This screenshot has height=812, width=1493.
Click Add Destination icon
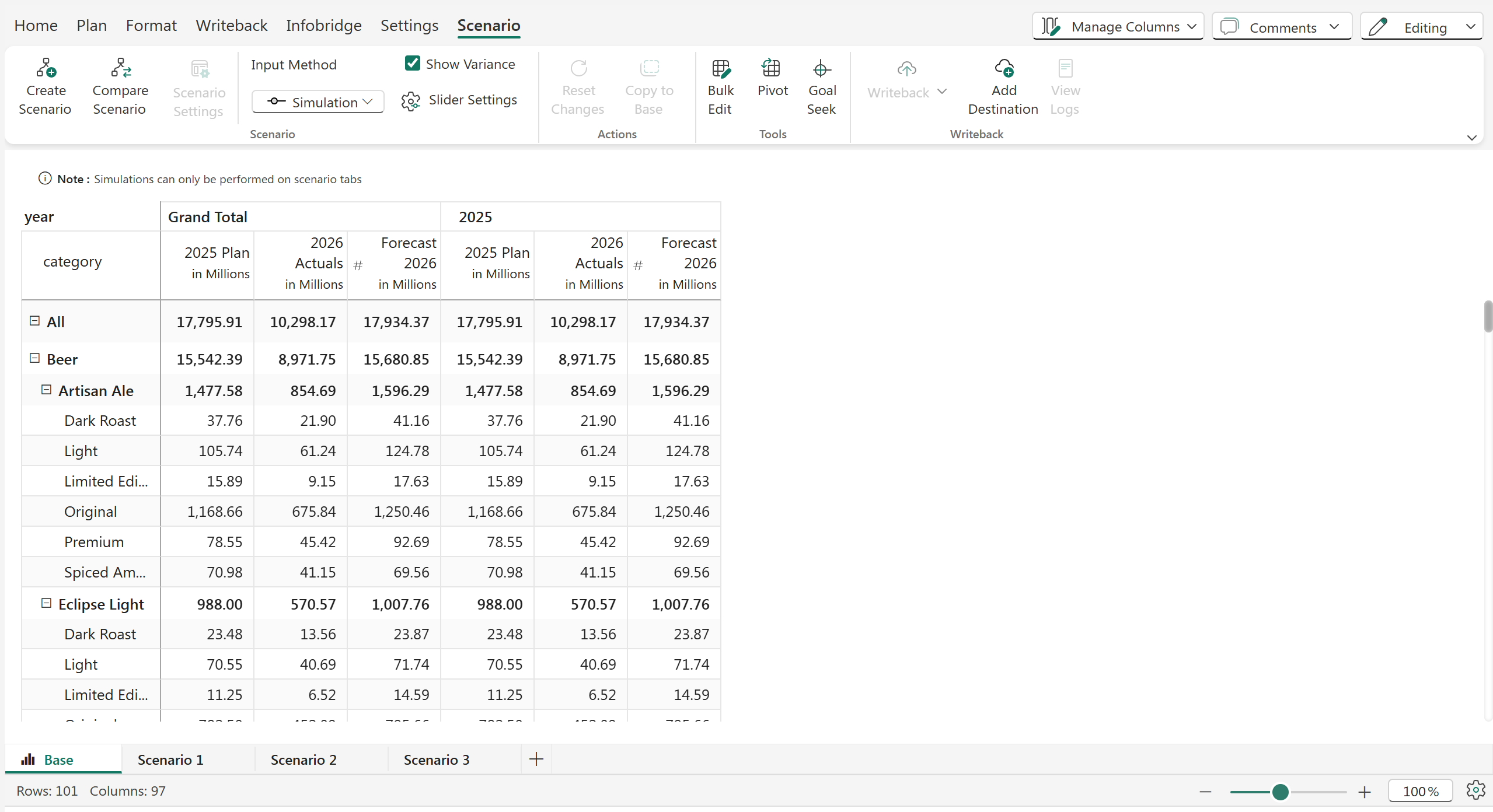click(1003, 69)
